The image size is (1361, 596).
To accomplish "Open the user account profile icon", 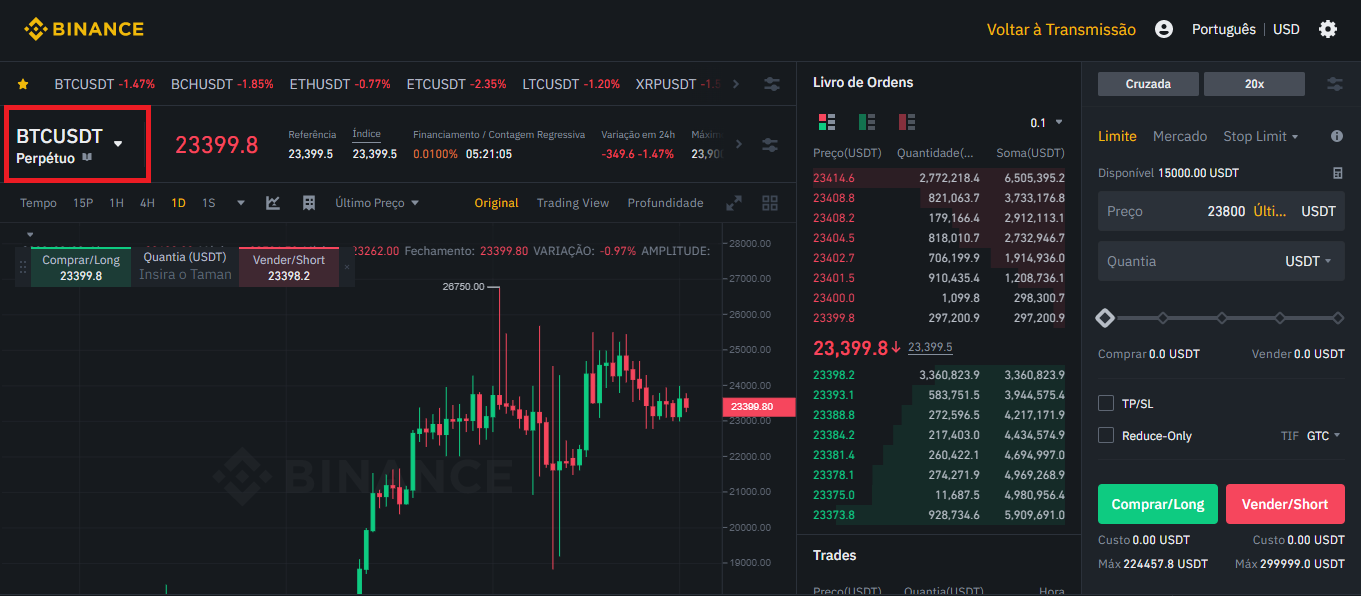I will [1163, 29].
